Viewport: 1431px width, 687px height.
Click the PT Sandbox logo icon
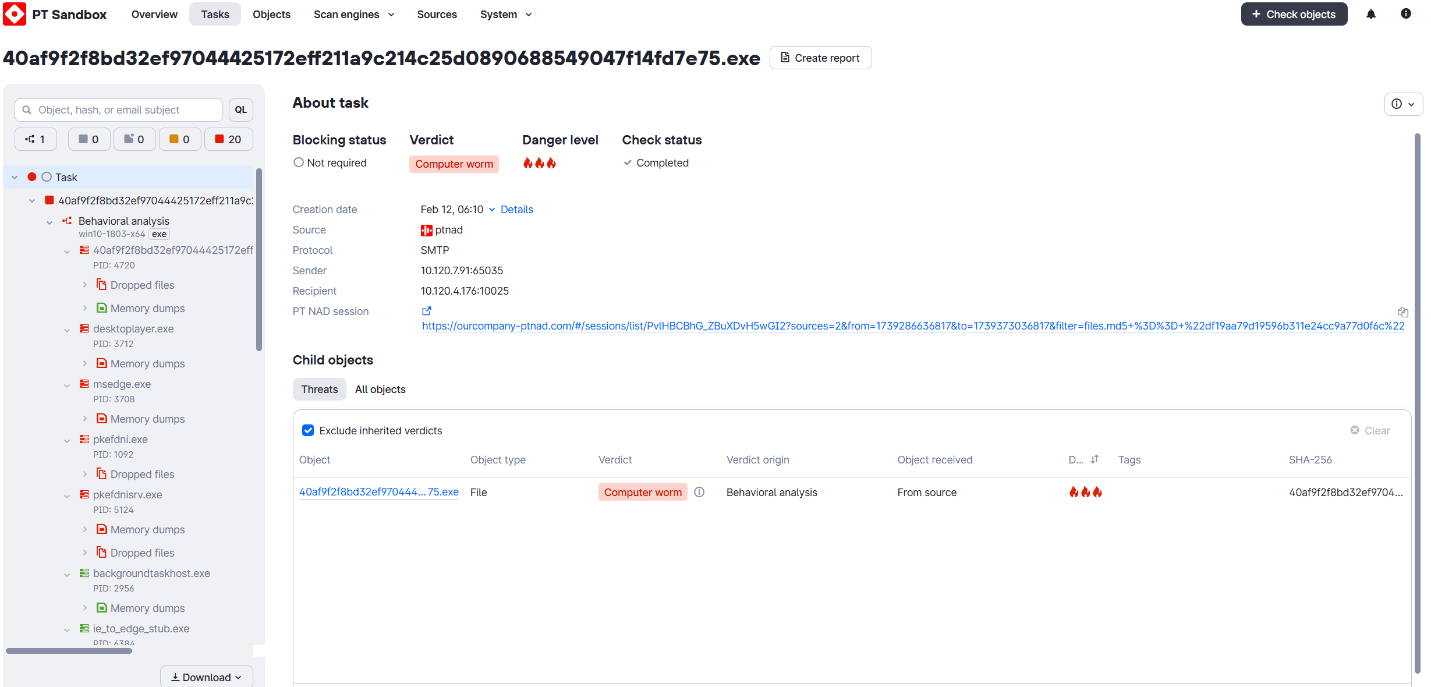(14, 14)
